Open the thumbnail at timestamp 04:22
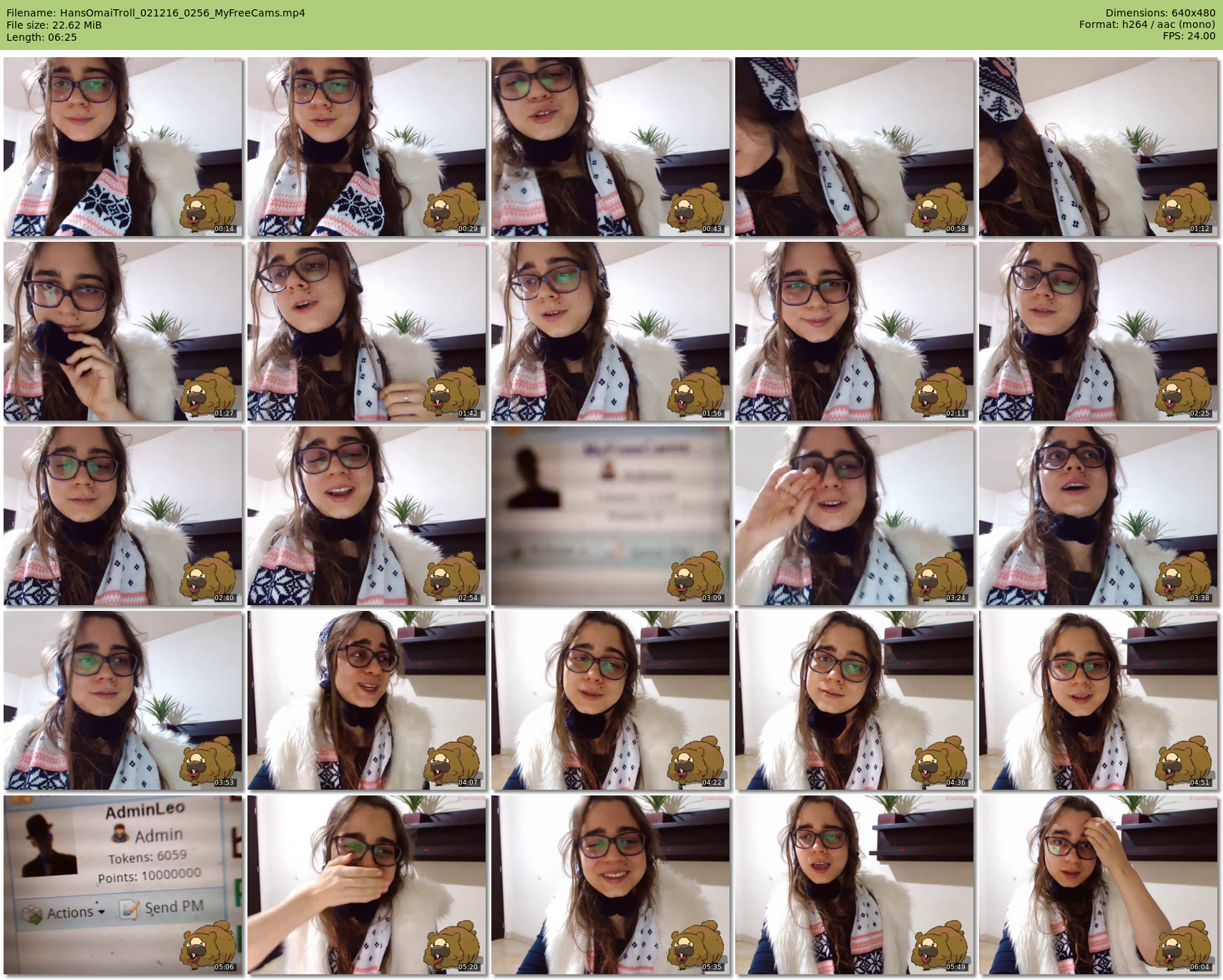 coord(611,700)
